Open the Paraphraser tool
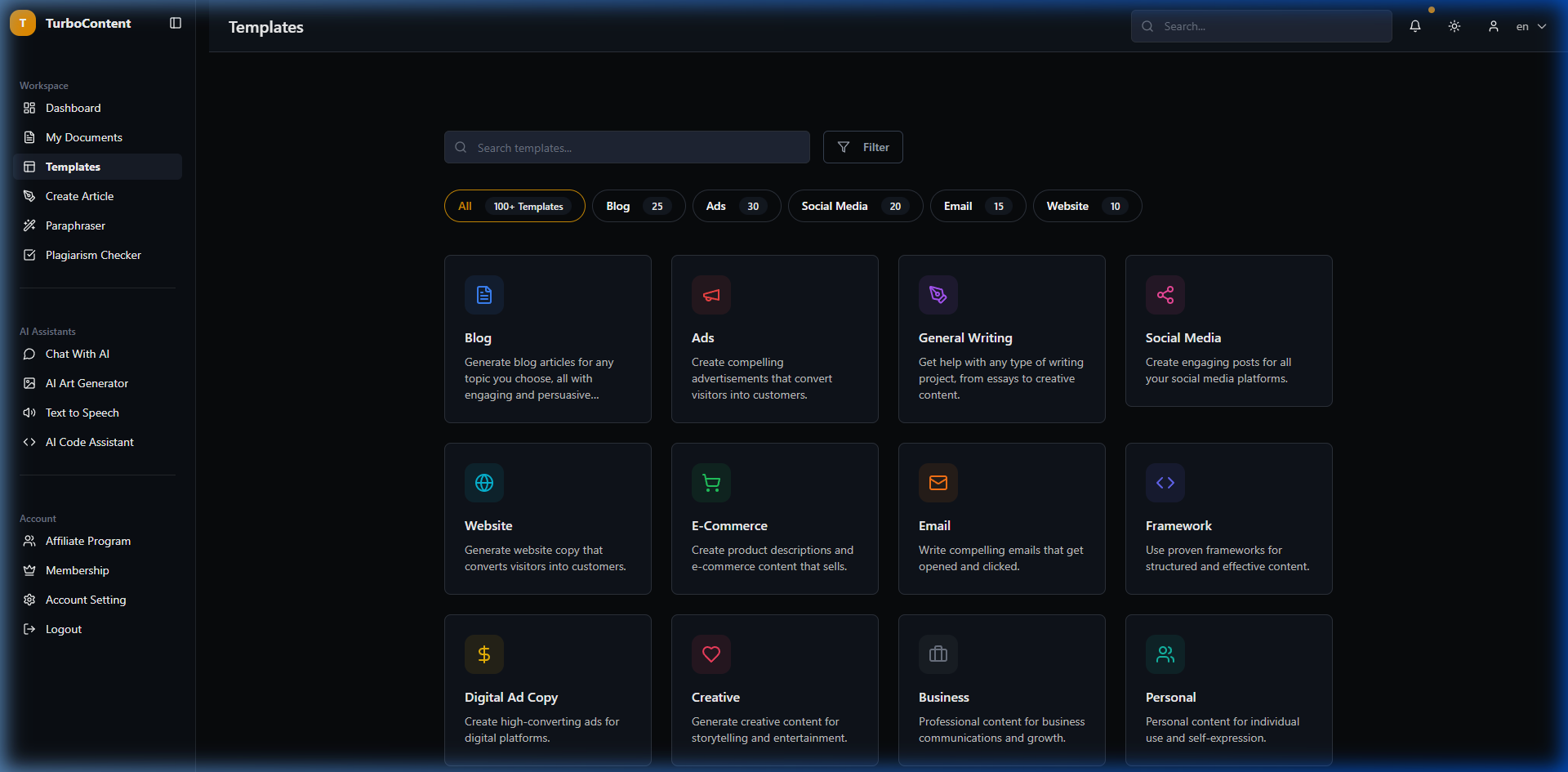Viewport: 1568px width, 772px height. [75, 225]
